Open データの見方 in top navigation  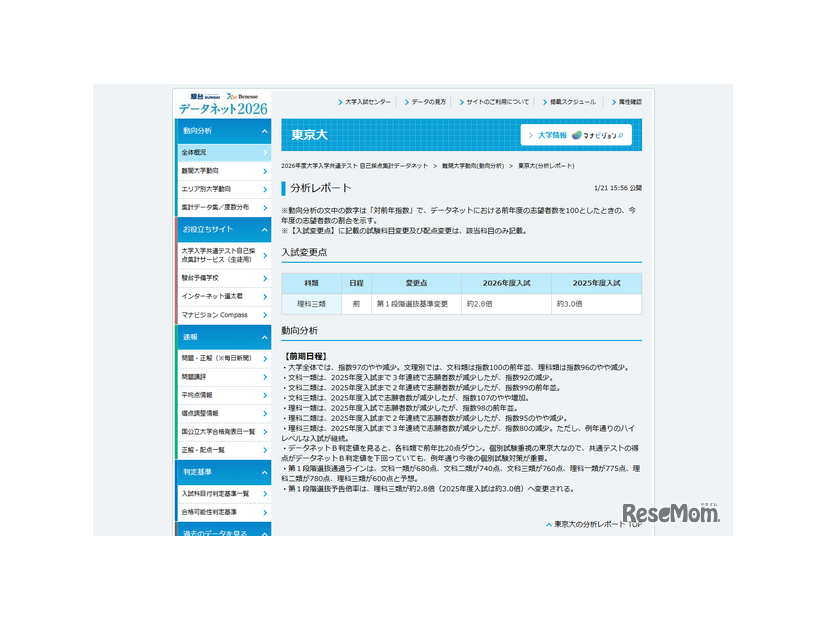click(x=428, y=102)
